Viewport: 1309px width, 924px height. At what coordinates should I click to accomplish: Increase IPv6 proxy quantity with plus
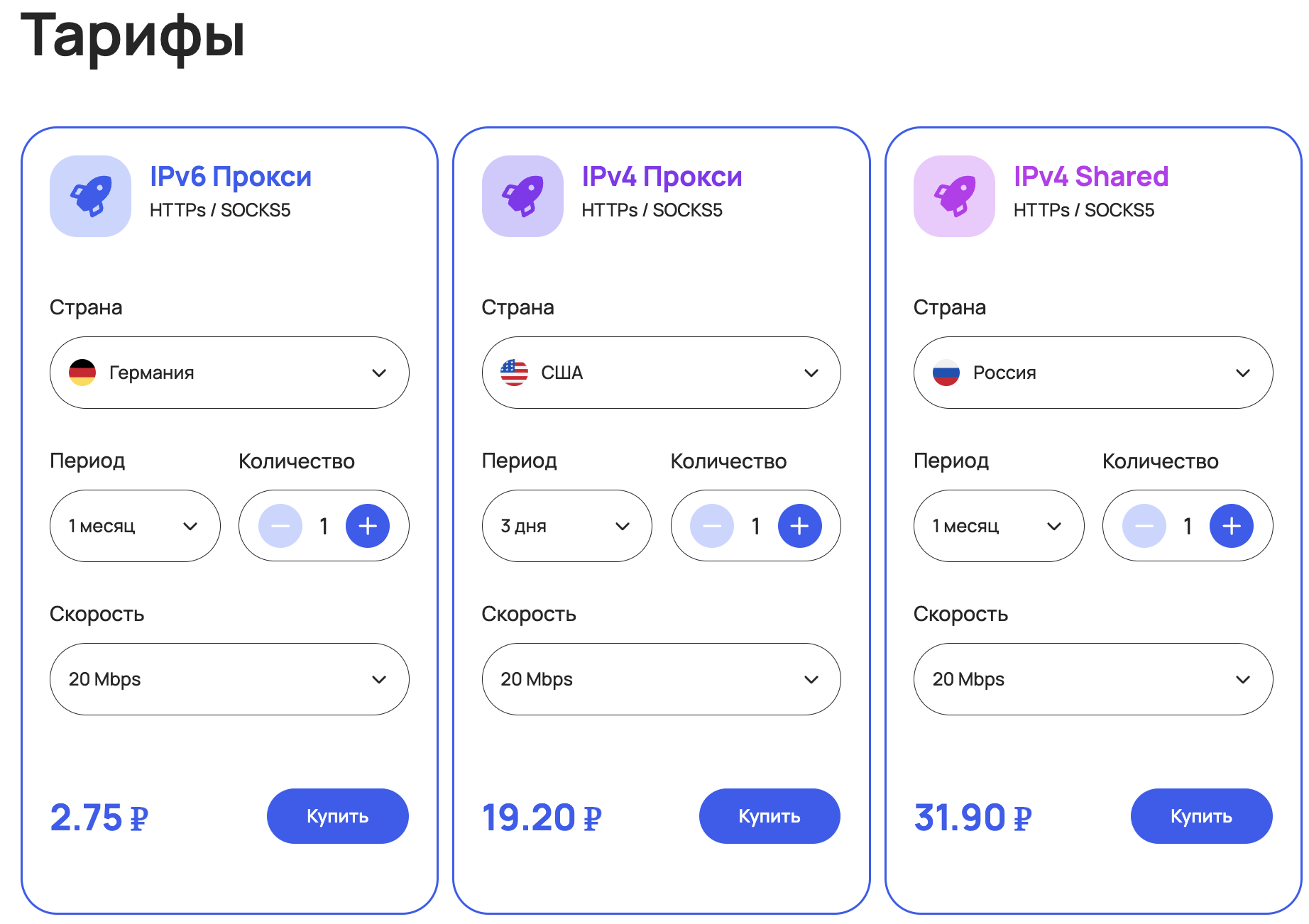point(367,526)
